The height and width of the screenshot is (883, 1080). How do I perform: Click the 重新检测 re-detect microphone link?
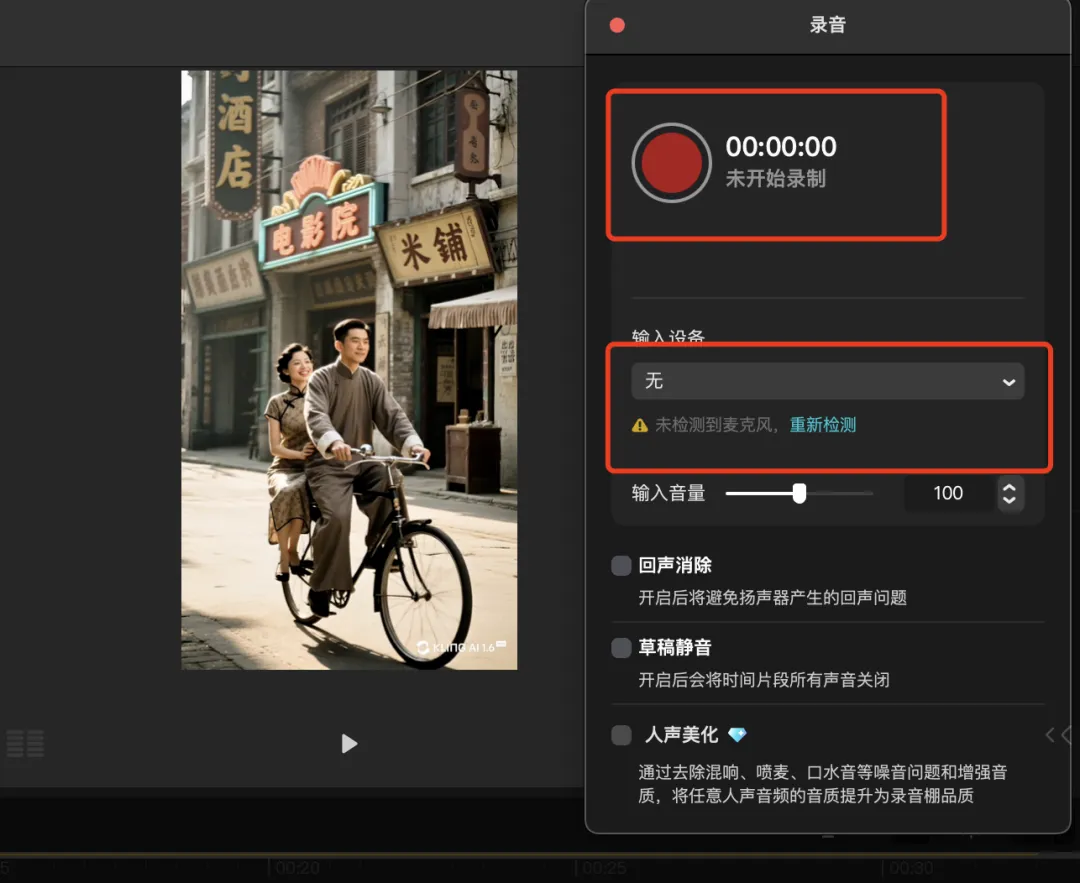[822, 425]
